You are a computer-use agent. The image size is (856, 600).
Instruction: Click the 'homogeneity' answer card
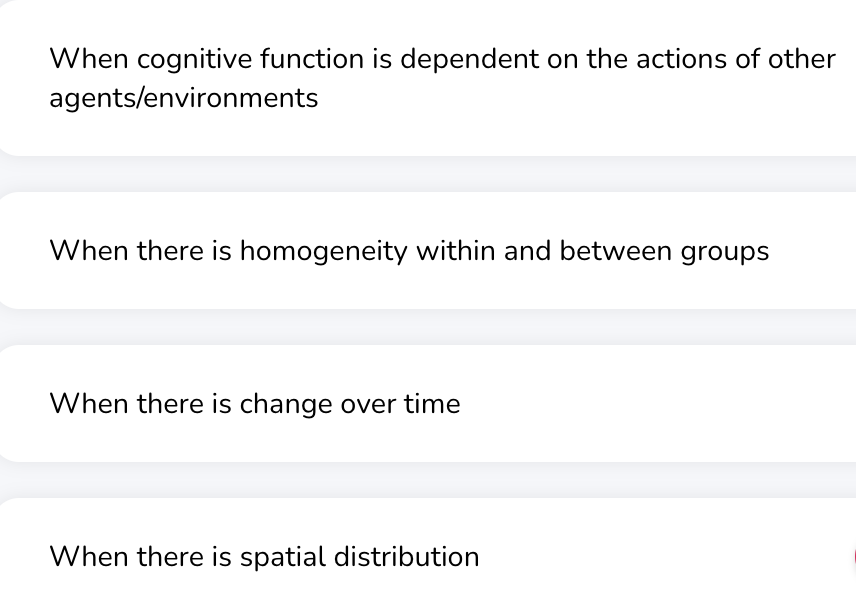[x=428, y=251]
